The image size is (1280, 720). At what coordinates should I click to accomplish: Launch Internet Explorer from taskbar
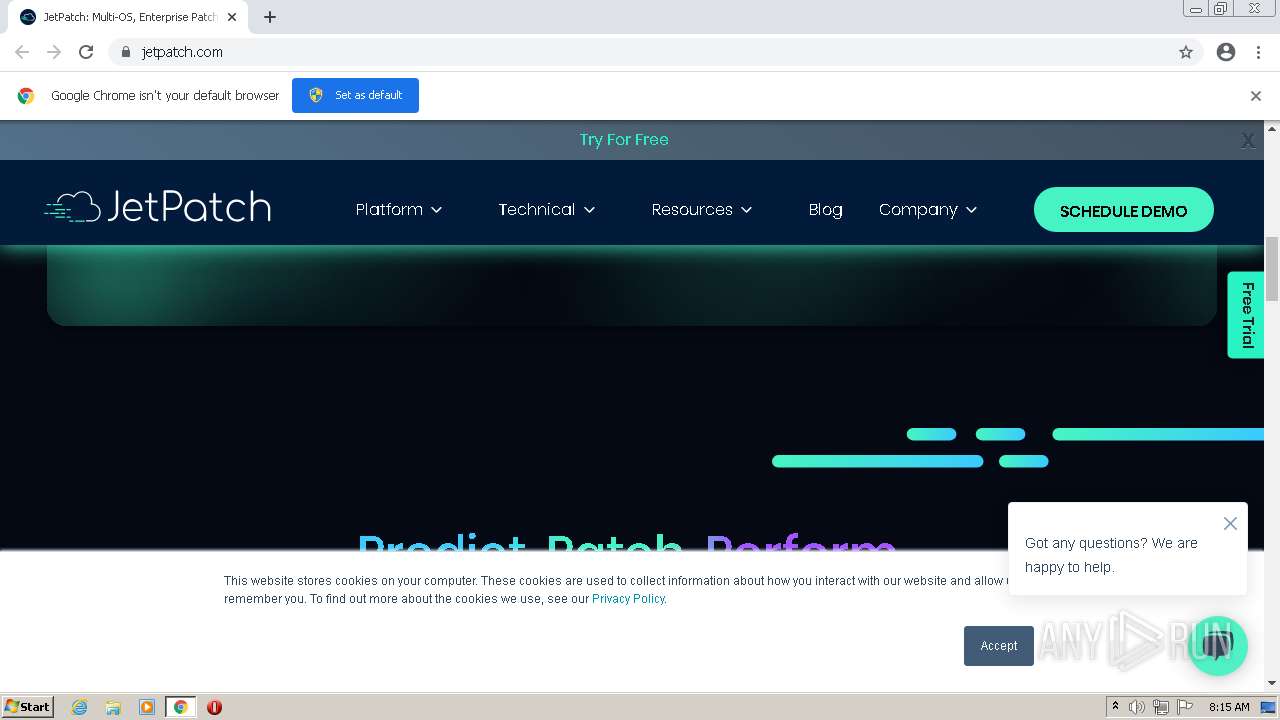point(80,707)
